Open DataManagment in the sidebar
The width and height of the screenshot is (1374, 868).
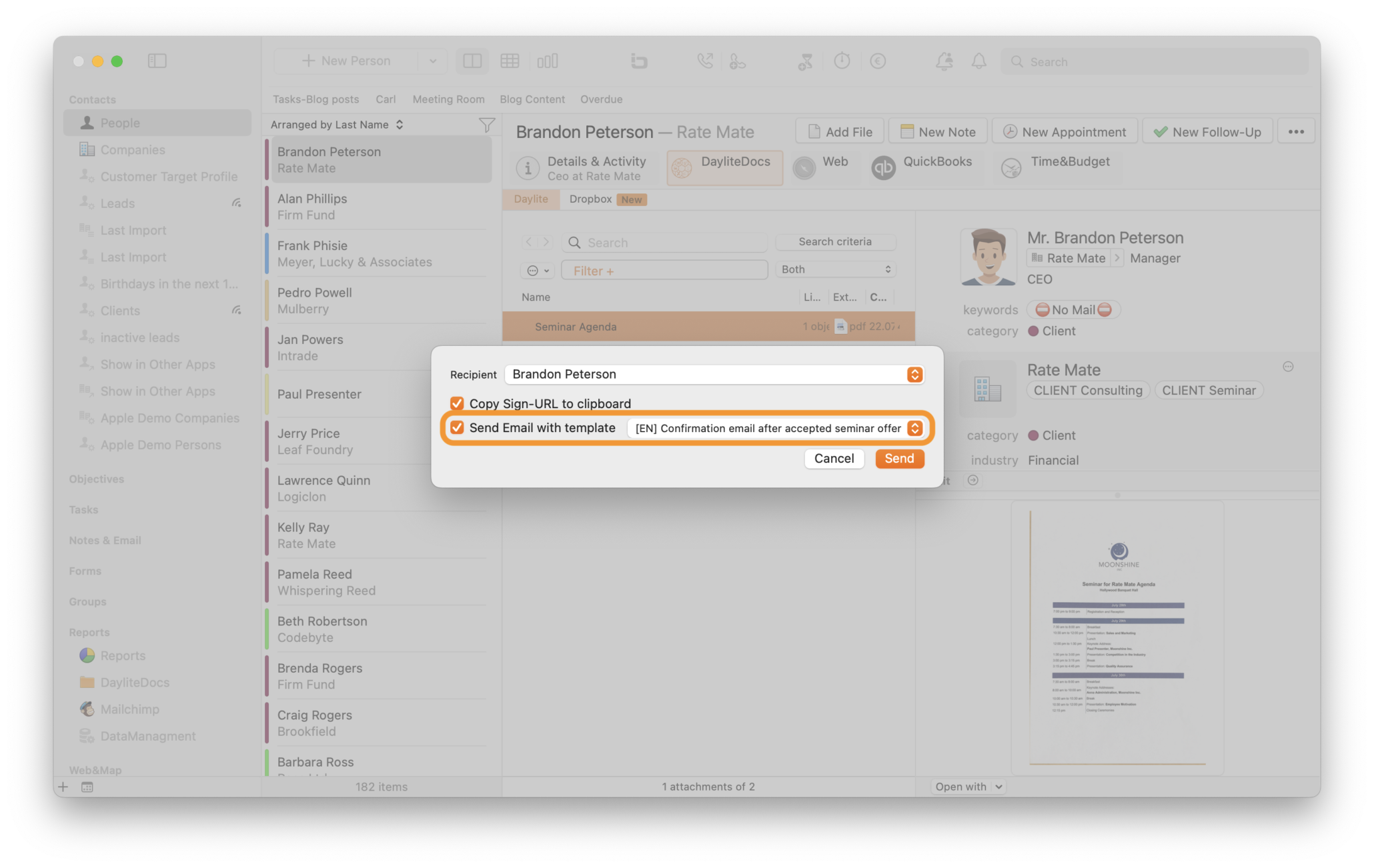(x=147, y=736)
